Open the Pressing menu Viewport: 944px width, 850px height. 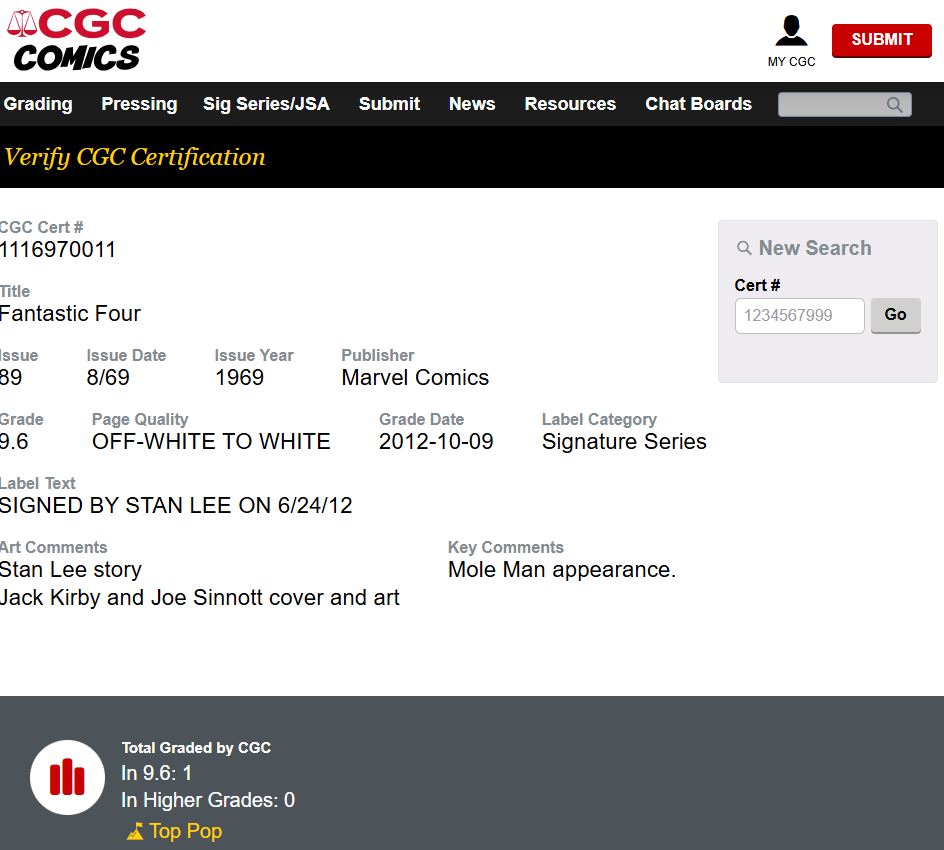click(x=139, y=104)
